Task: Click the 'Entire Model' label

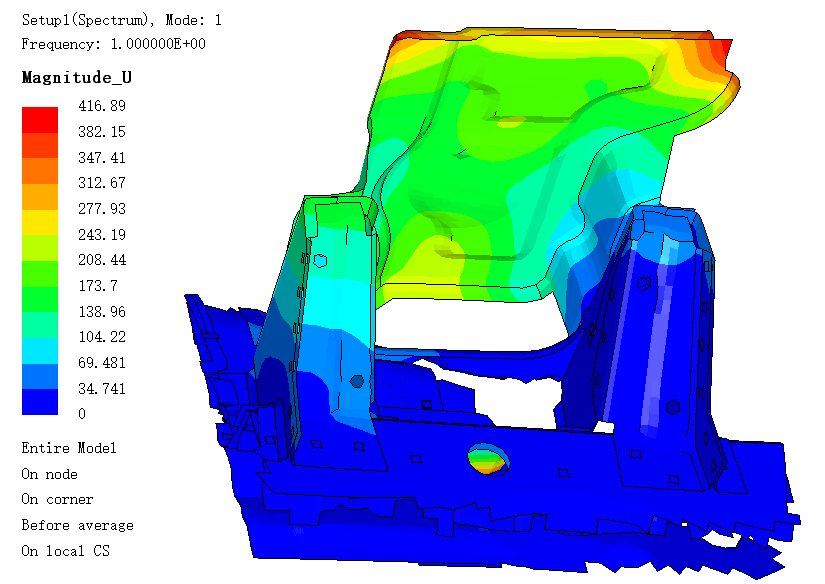Action: 69,448
